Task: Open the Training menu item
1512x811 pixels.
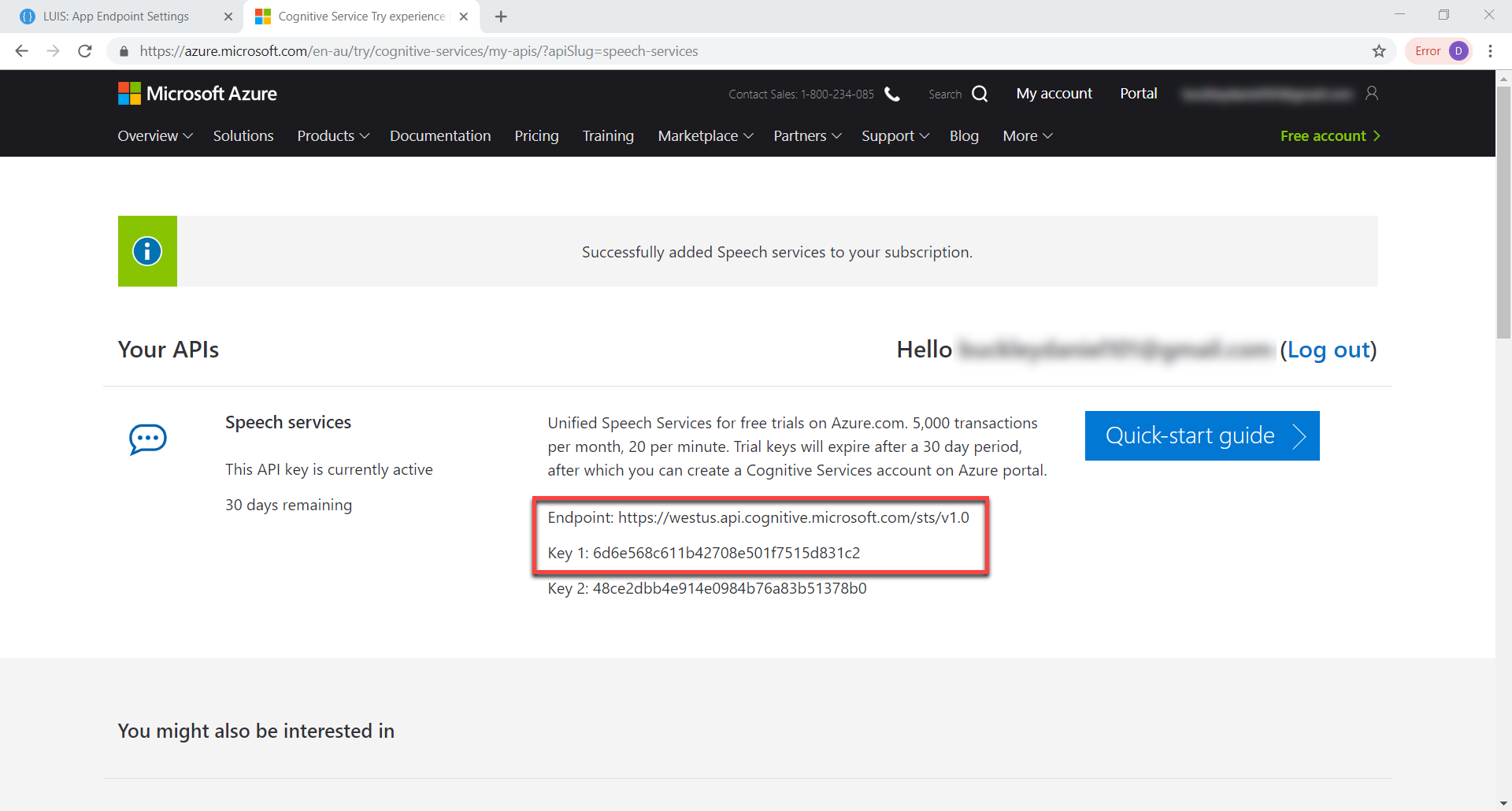Action: click(x=608, y=136)
